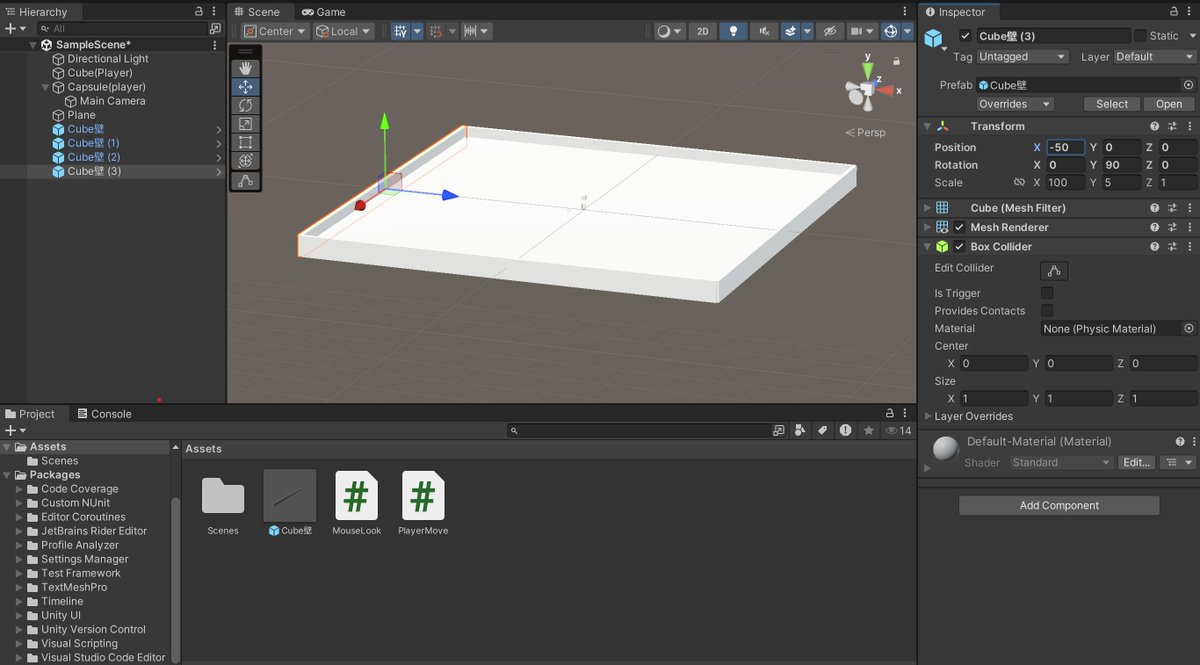
Task: Click the Add Component button
Action: pyautogui.click(x=1059, y=505)
